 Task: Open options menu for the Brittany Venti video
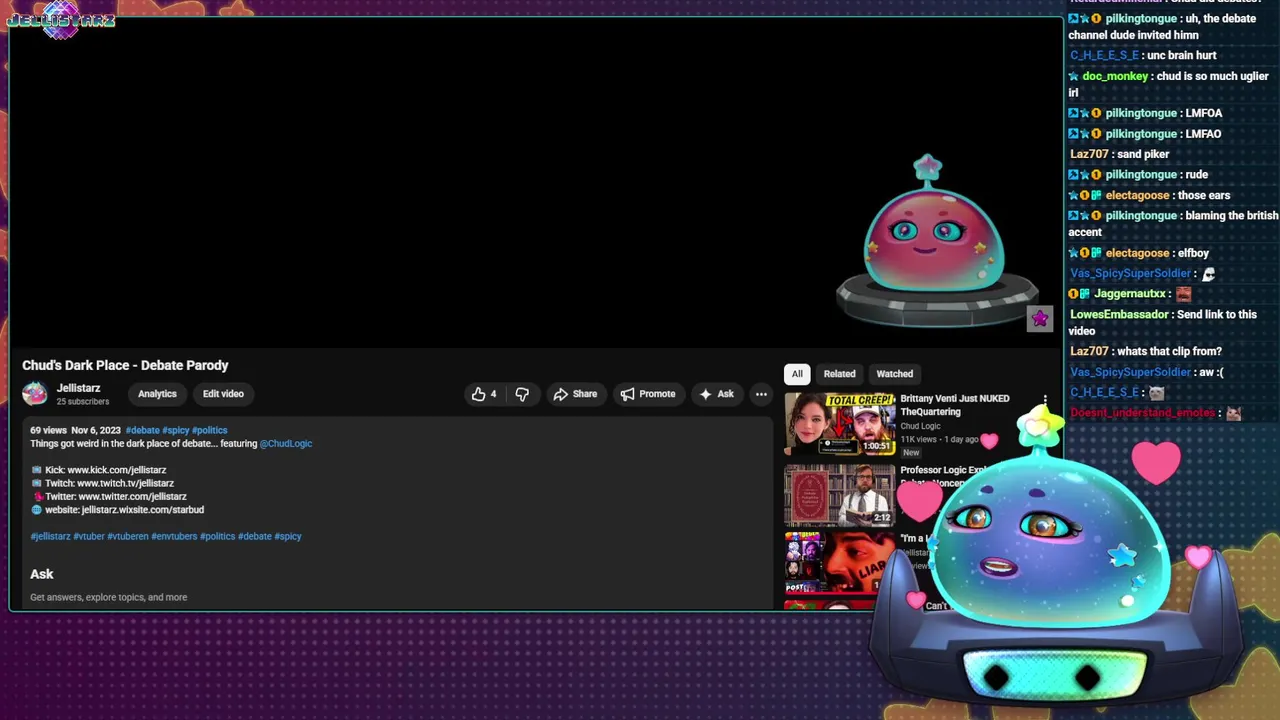coord(1045,400)
